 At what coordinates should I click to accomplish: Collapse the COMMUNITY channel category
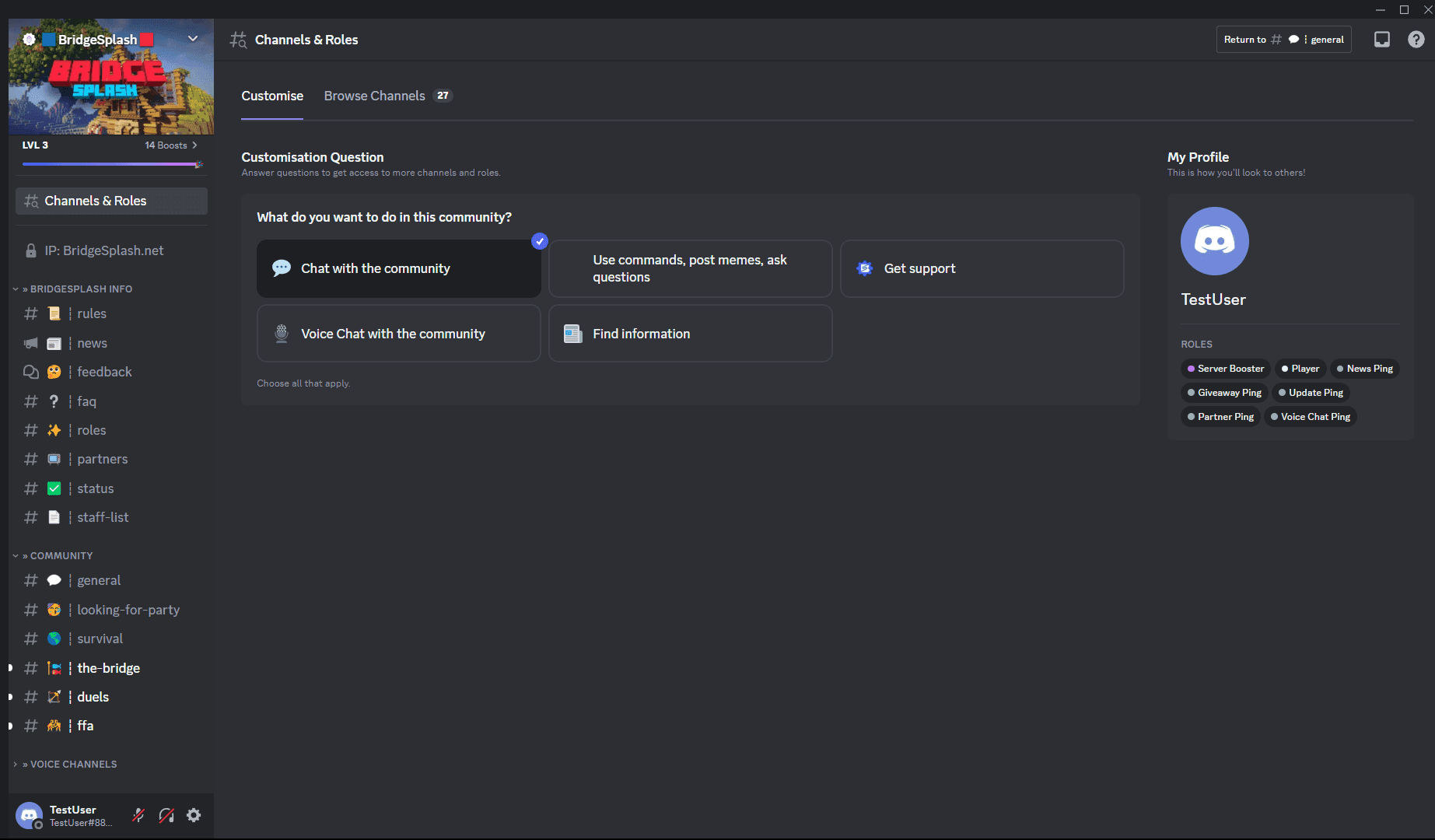[58, 555]
